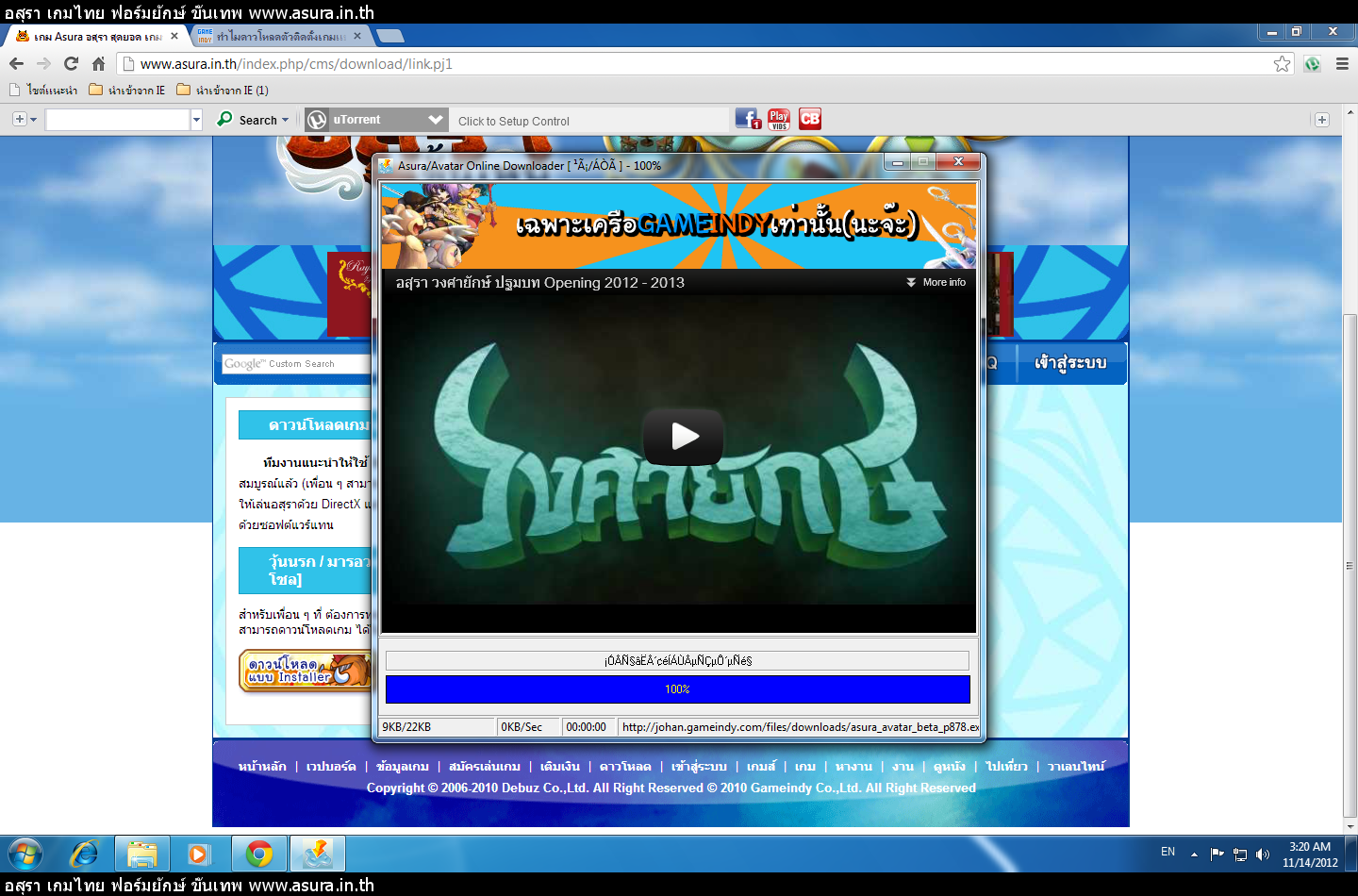Click the GAMEINDY banner in the downloader
Image resolution: width=1358 pixels, height=896 pixels.
(x=678, y=224)
